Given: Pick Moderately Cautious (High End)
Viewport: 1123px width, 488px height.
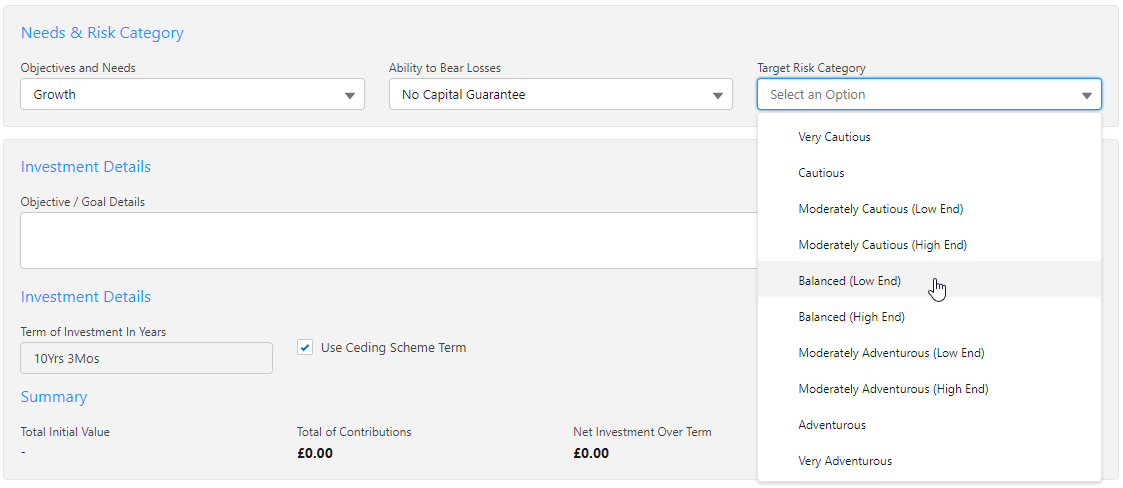Looking at the screenshot, I should coord(882,245).
